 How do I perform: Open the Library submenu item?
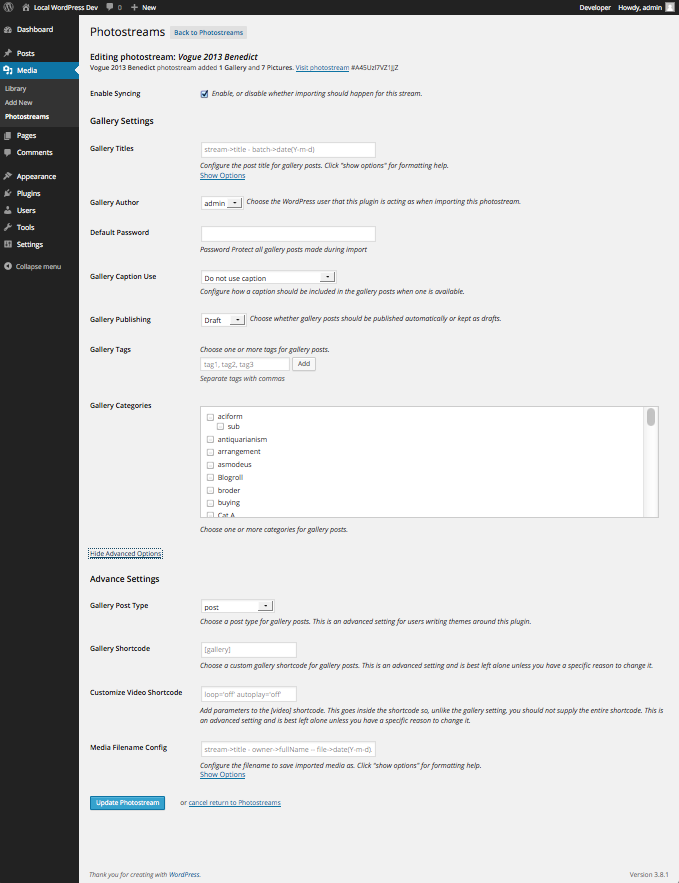(x=16, y=88)
